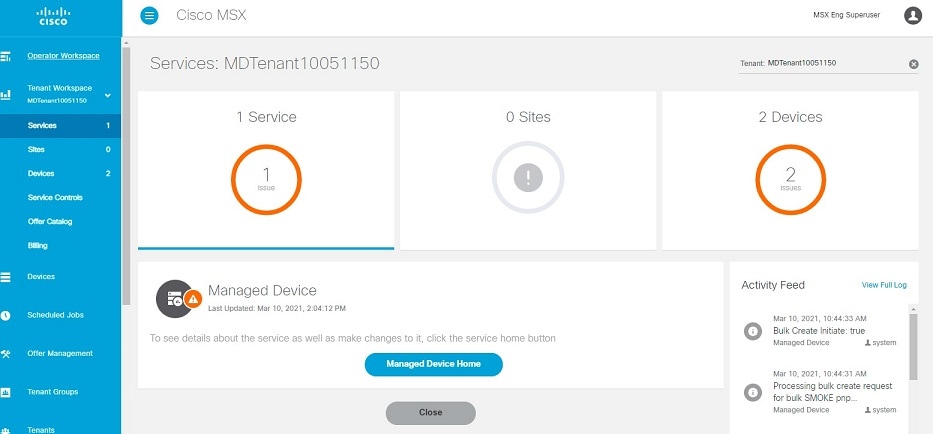This screenshot has height=434, width=933.
Task: Open Service Controls in the sidebar
Action: click(55, 198)
